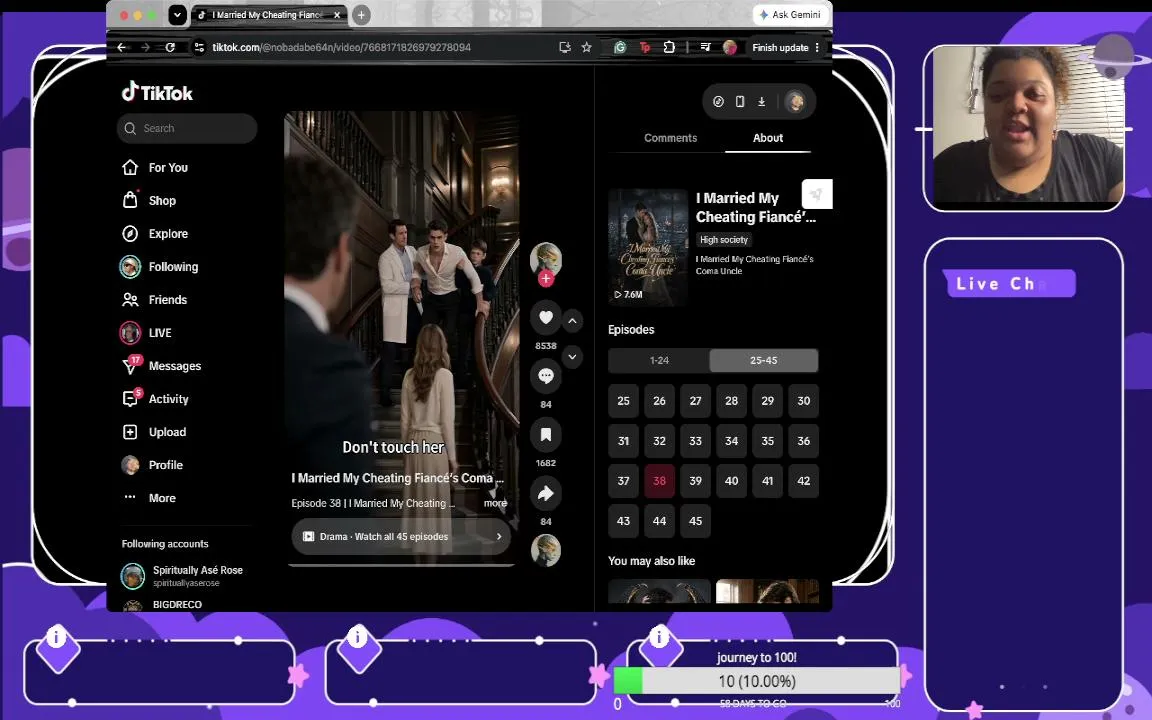Click the sound avatar below the share icon
This screenshot has height=720, width=1152.
[x=546, y=550]
